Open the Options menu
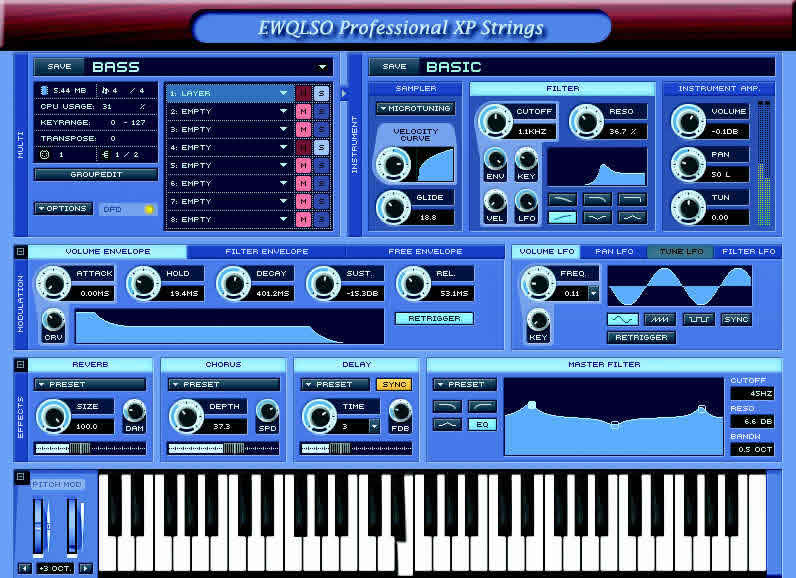 63,209
